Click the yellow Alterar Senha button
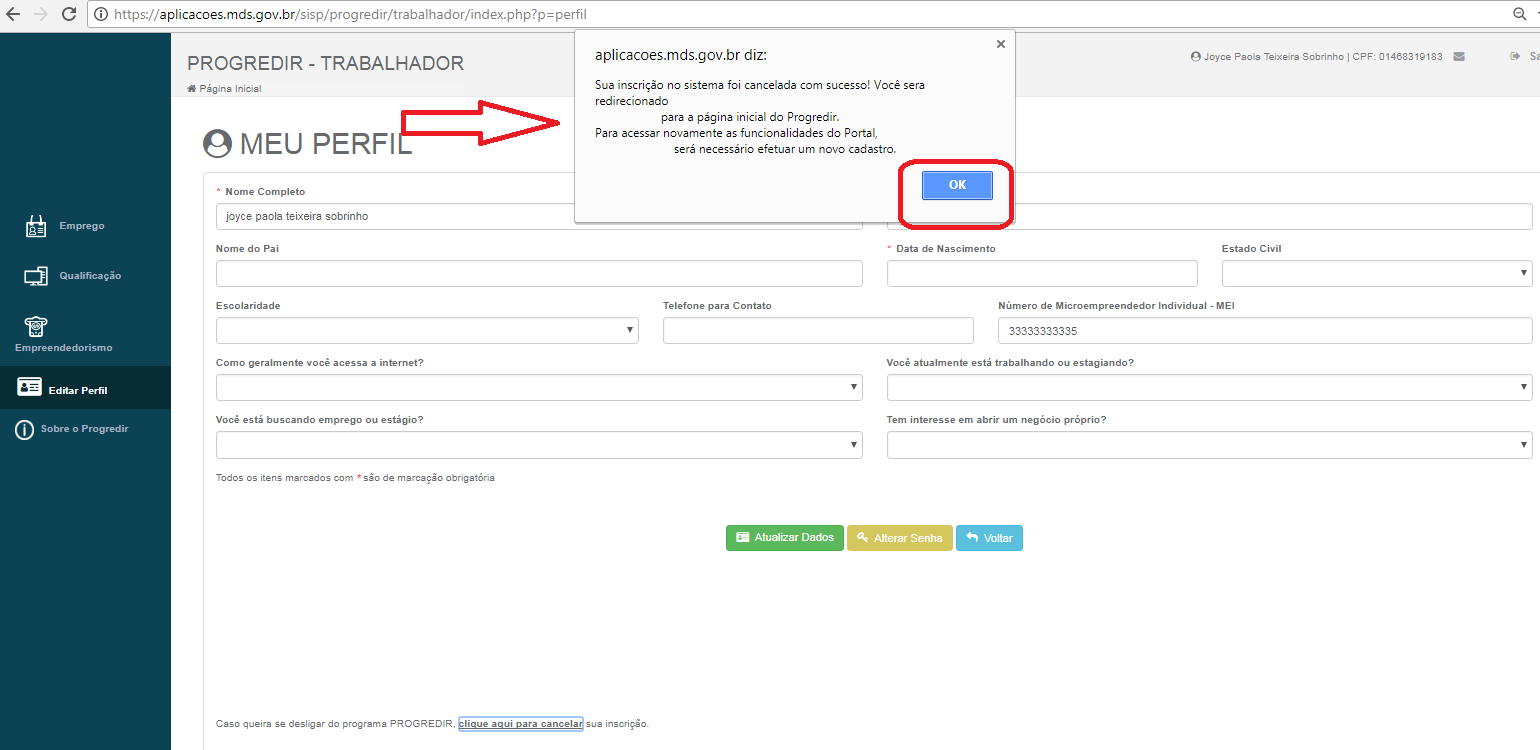The height and width of the screenshot is (750, 1540). (x=899, y=538)
